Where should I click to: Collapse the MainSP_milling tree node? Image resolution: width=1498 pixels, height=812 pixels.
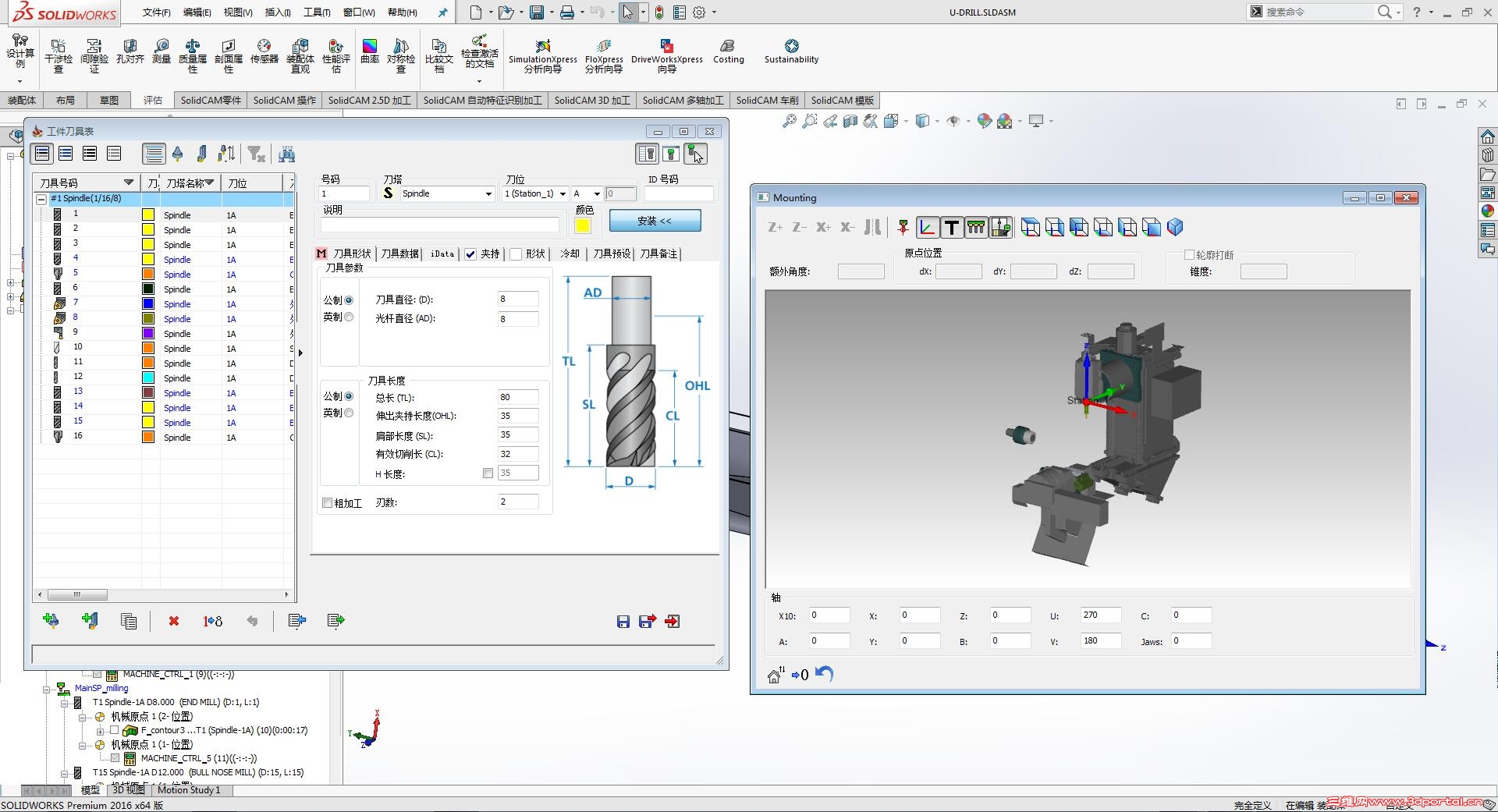(47, 689)
